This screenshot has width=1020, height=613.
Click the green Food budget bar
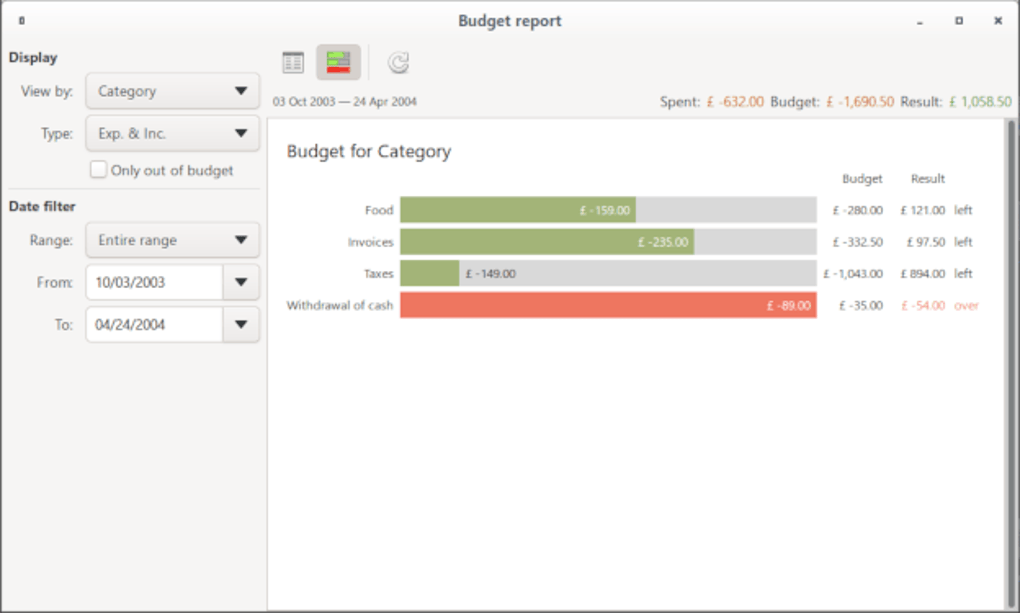[x=517, y=210]
